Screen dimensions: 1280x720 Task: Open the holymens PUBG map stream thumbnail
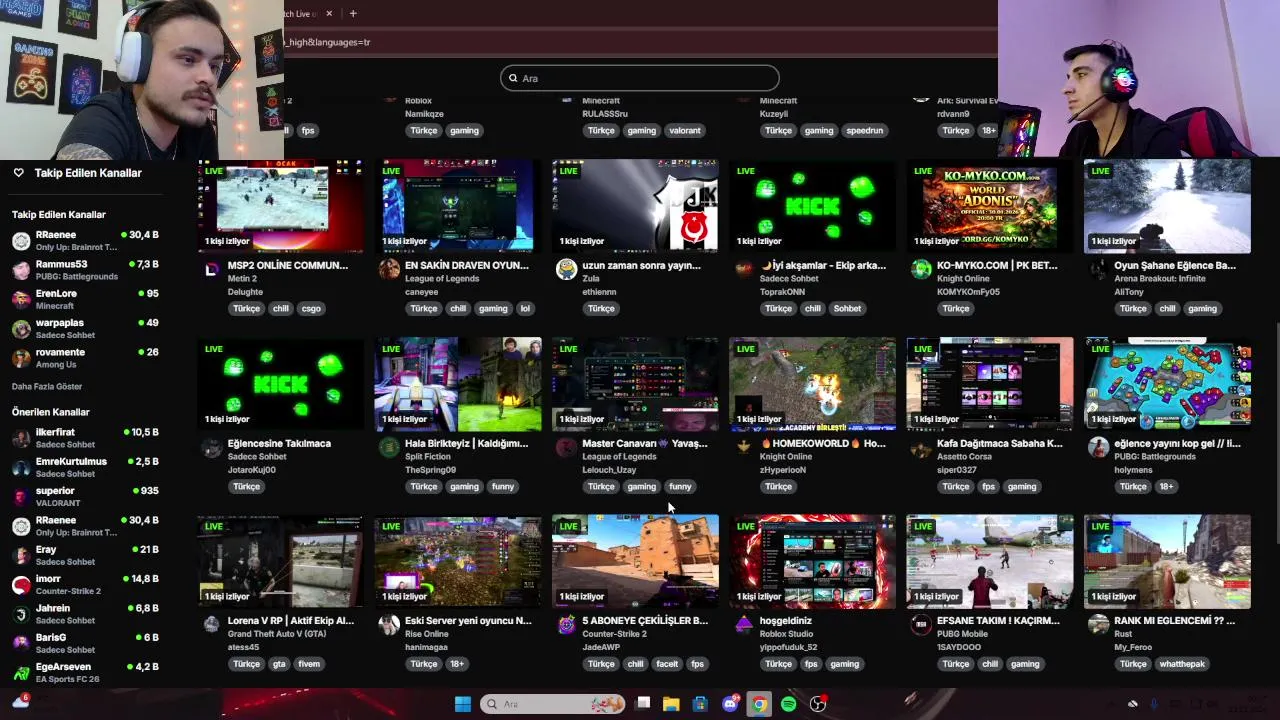1167,384
